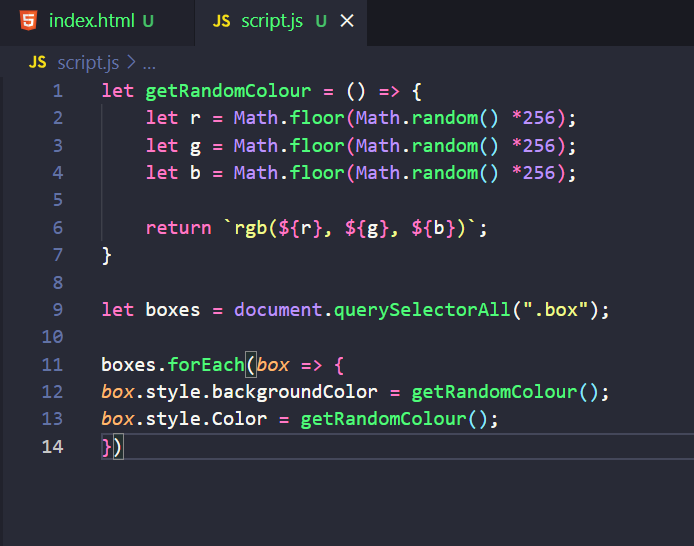Click line number 4 in gutter

click(58, 173)
